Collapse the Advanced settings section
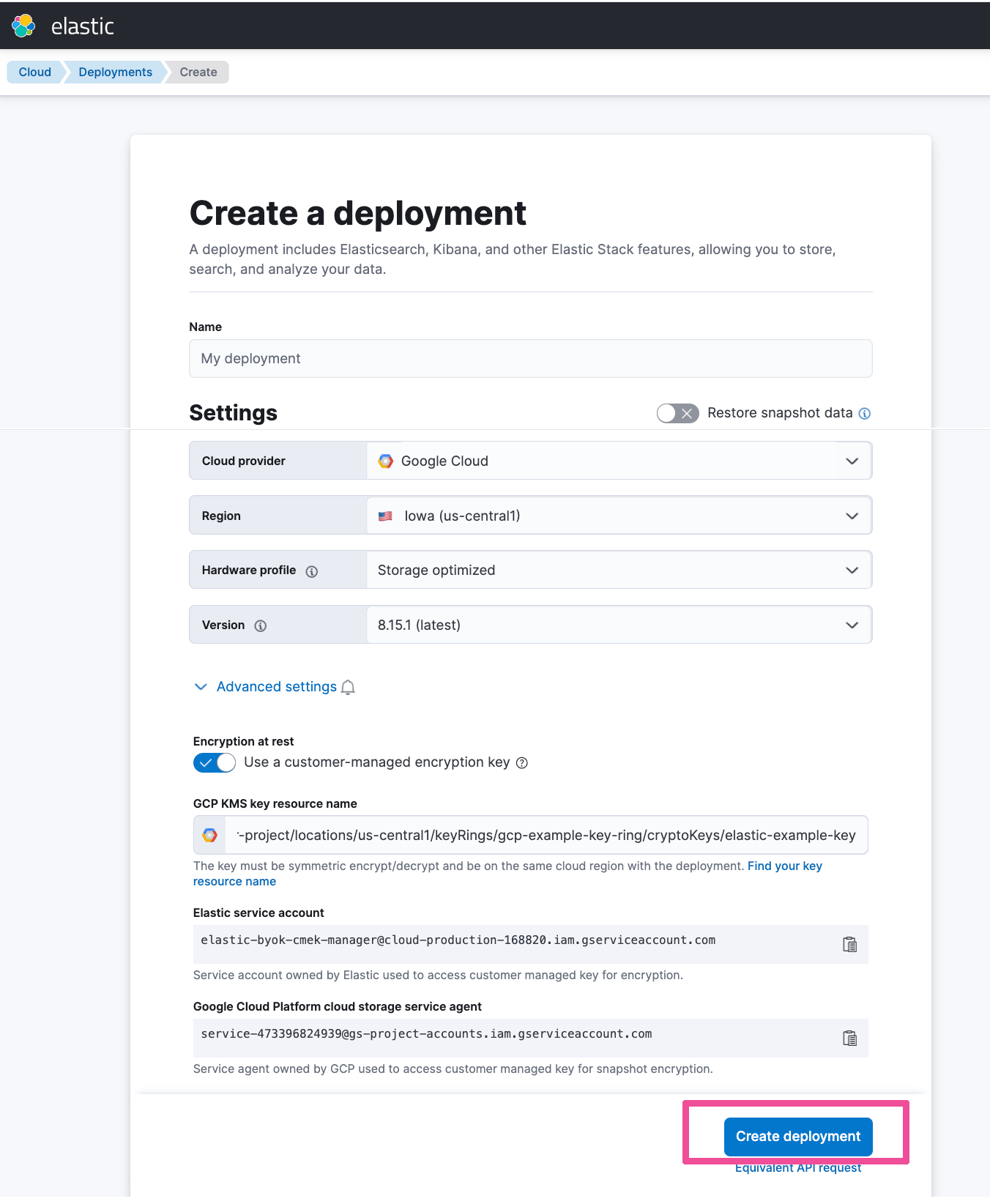The width and height of the screenshot is (990, 1204). [x=265, y=687]
